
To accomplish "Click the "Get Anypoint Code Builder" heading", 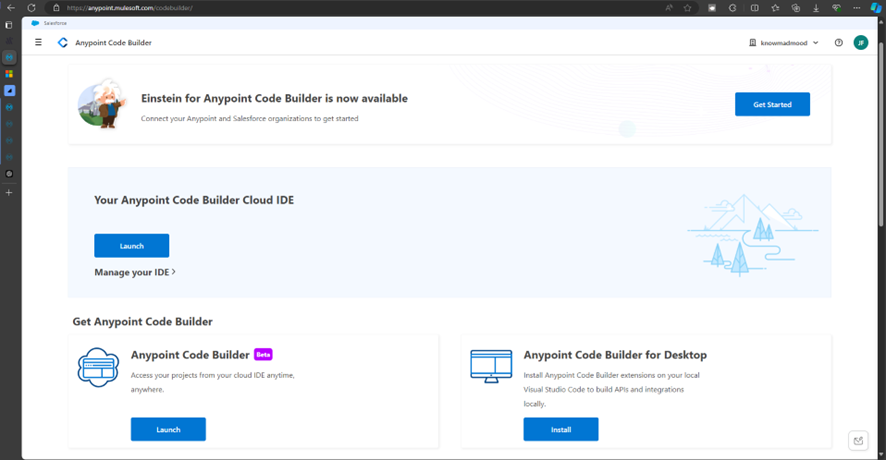I will pyautogui.click(x=142, y=322).
